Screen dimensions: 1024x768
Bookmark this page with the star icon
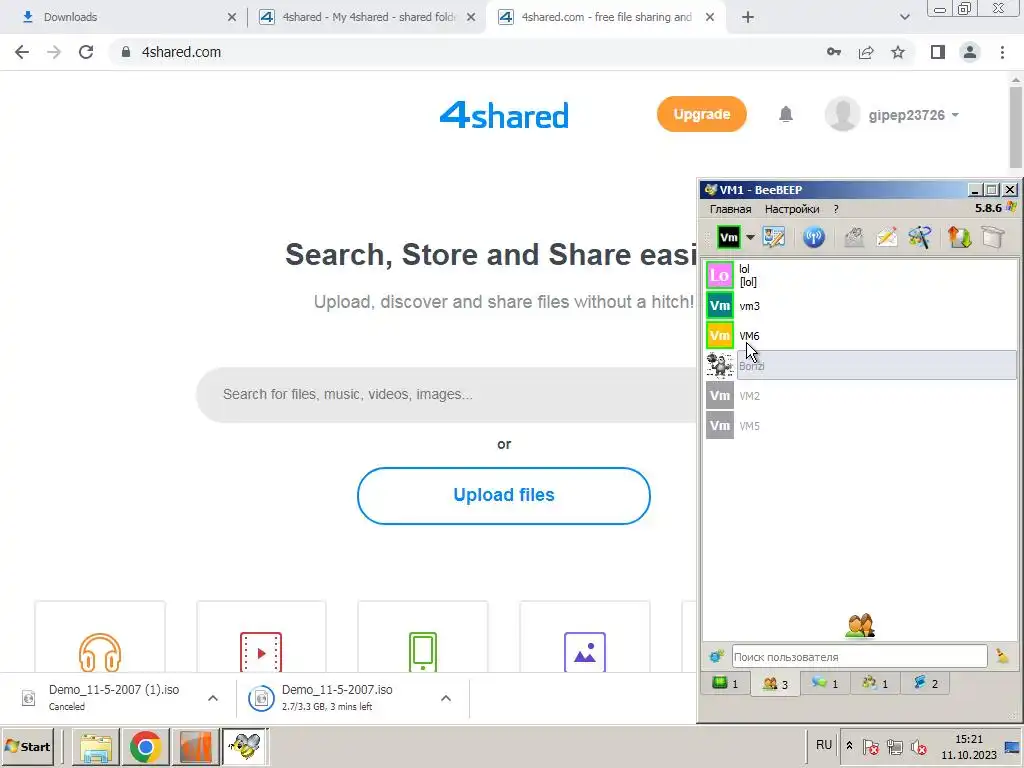(x=898, y=52)
